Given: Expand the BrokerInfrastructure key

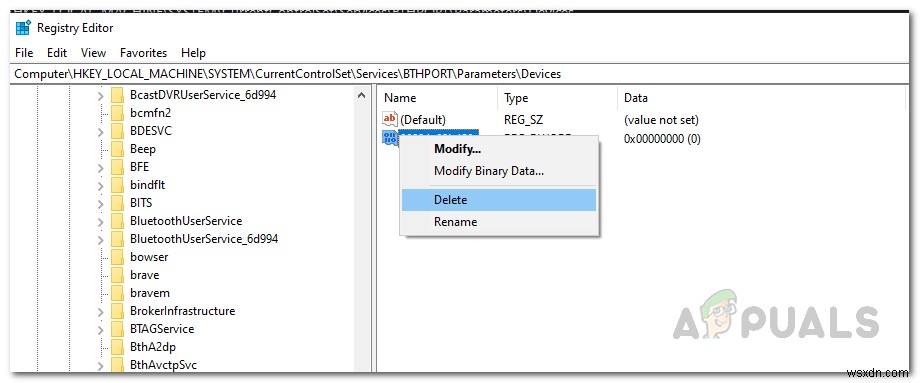Looking at the screenshot, I should [100, 311].
